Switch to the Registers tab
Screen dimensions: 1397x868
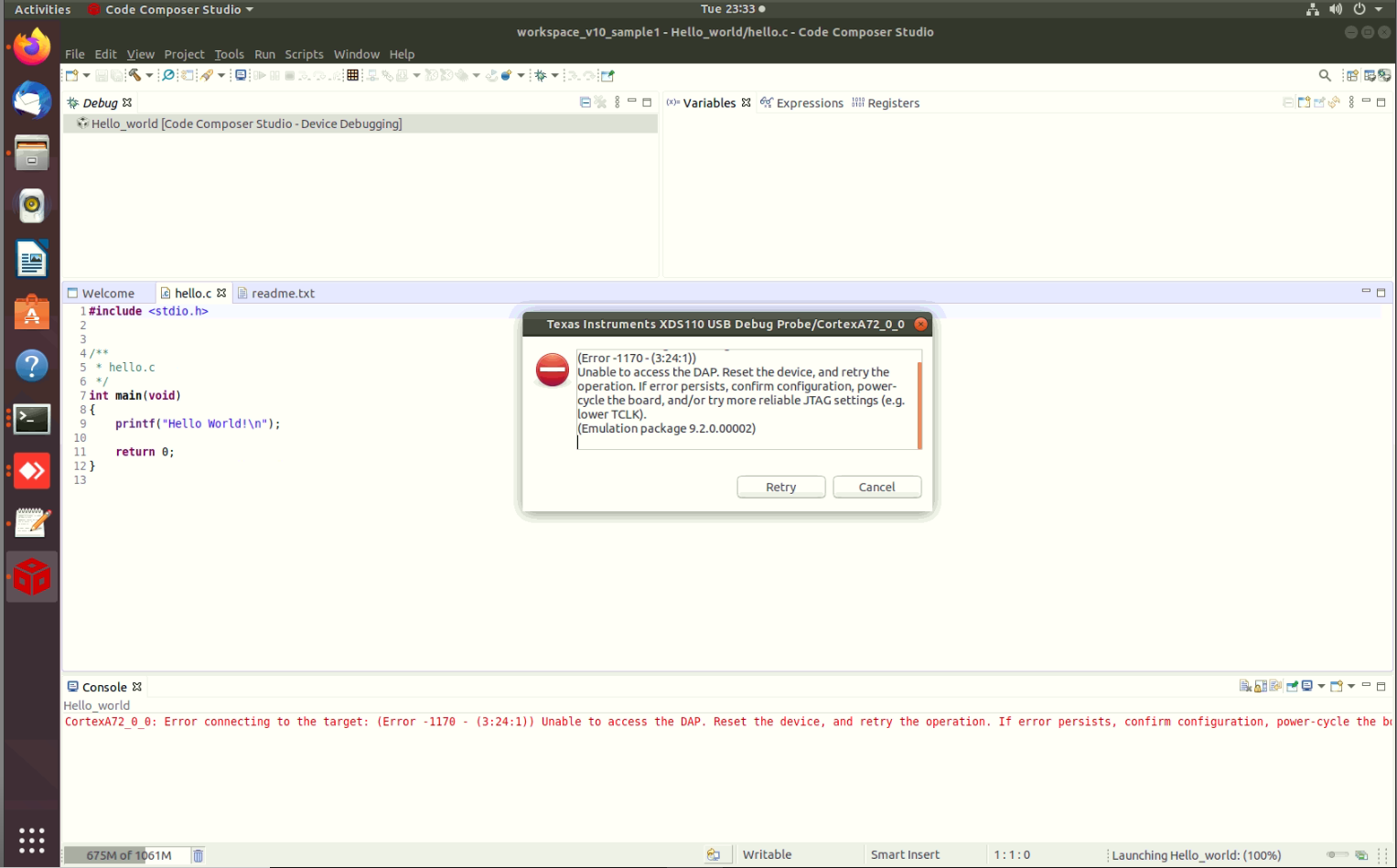(886, 103)
